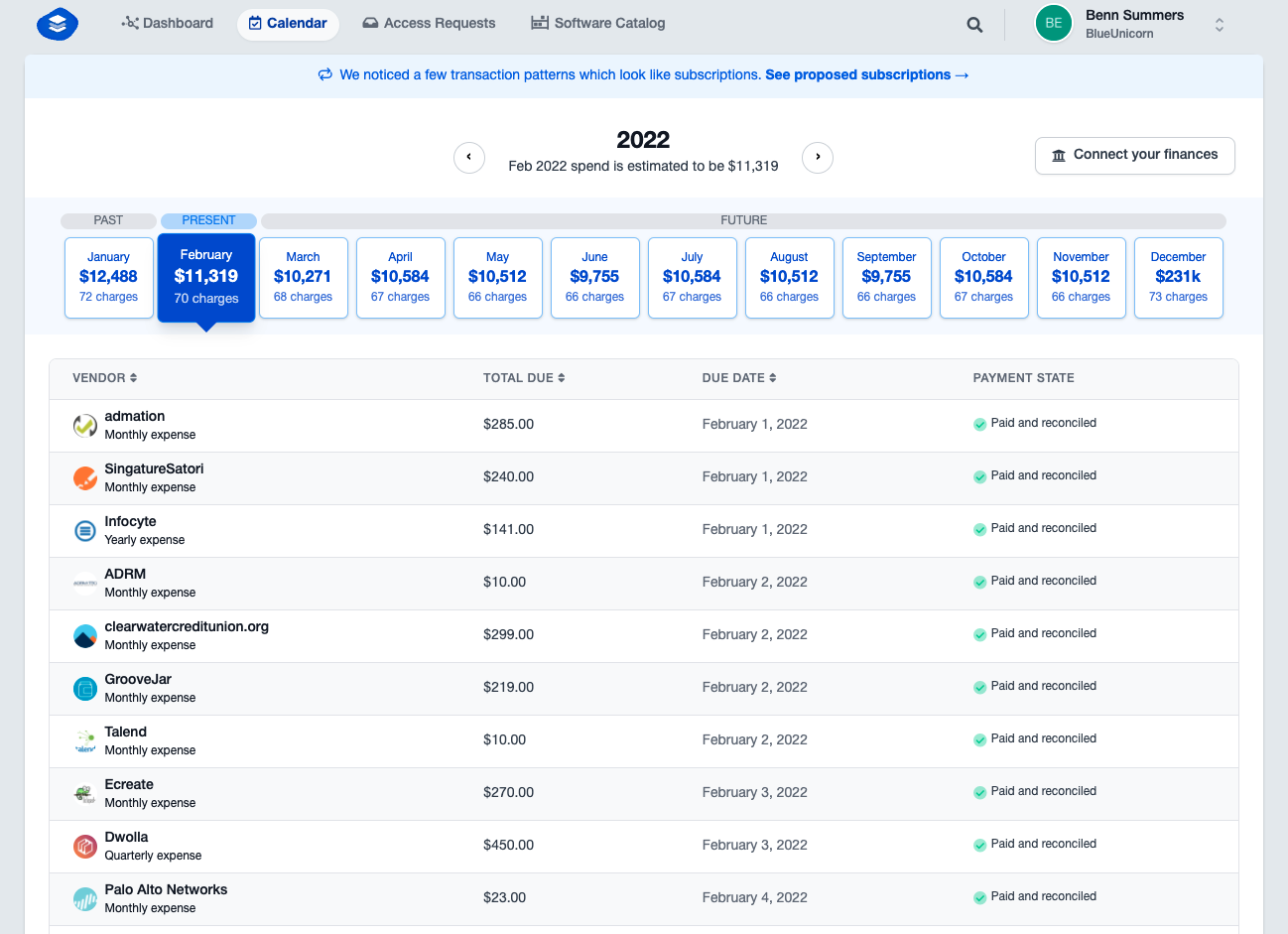Click the Benn Summers account name

tap(1134, 15)
